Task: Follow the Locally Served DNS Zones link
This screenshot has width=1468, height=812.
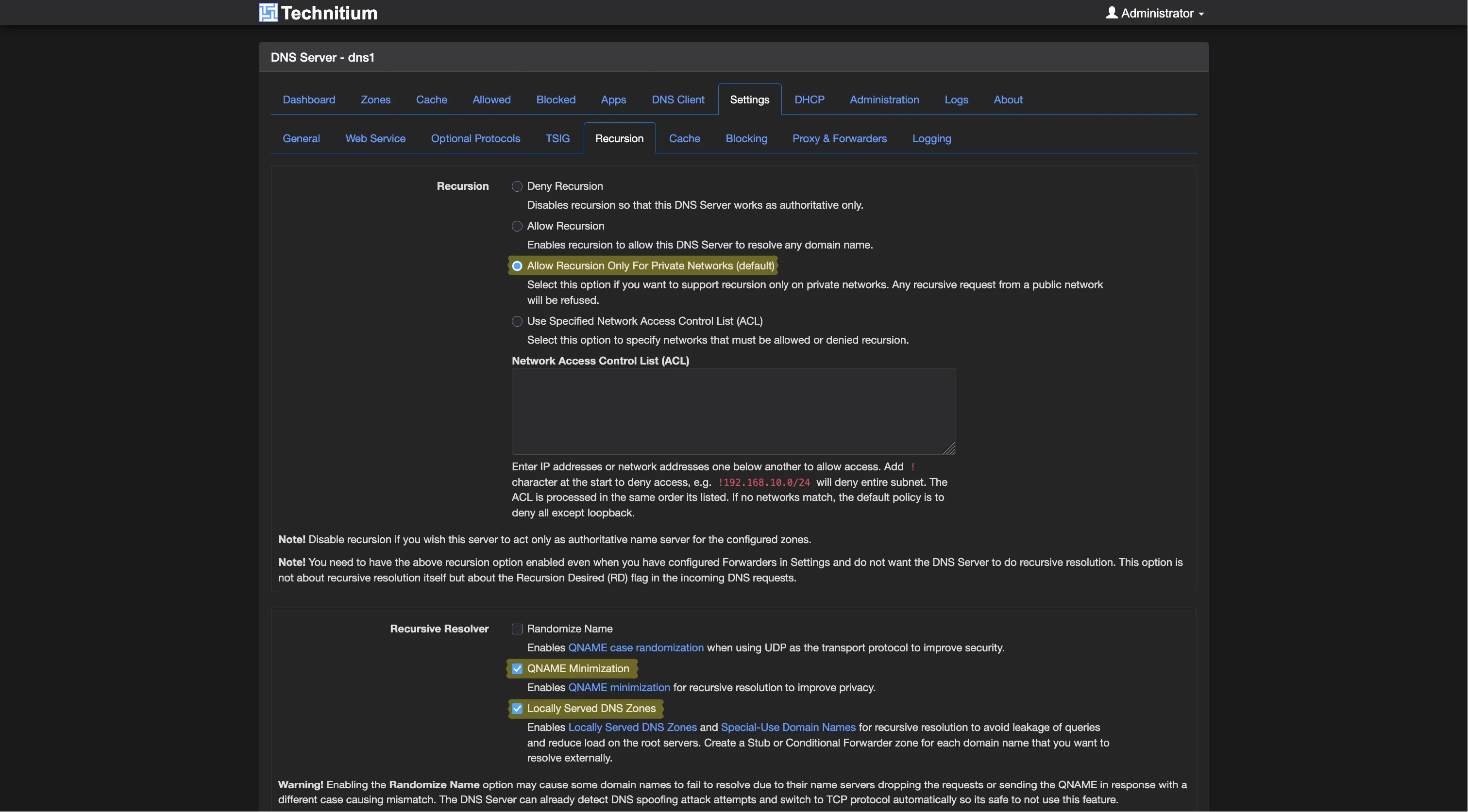Action: tap(632, 727)
